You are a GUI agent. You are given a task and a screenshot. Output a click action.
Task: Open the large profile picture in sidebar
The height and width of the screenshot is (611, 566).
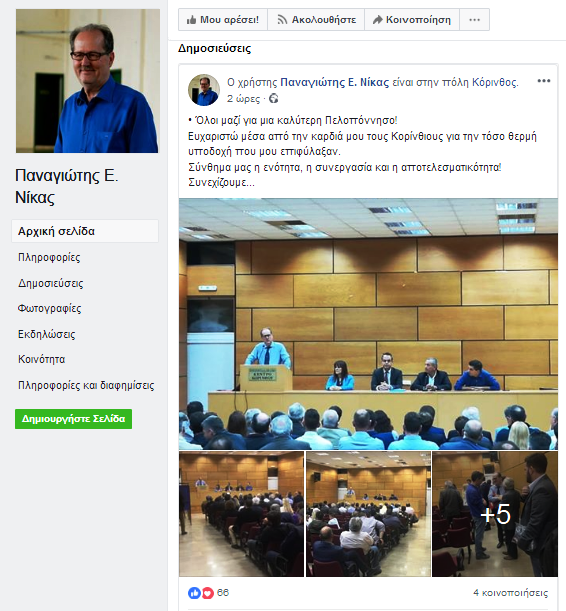88,81
